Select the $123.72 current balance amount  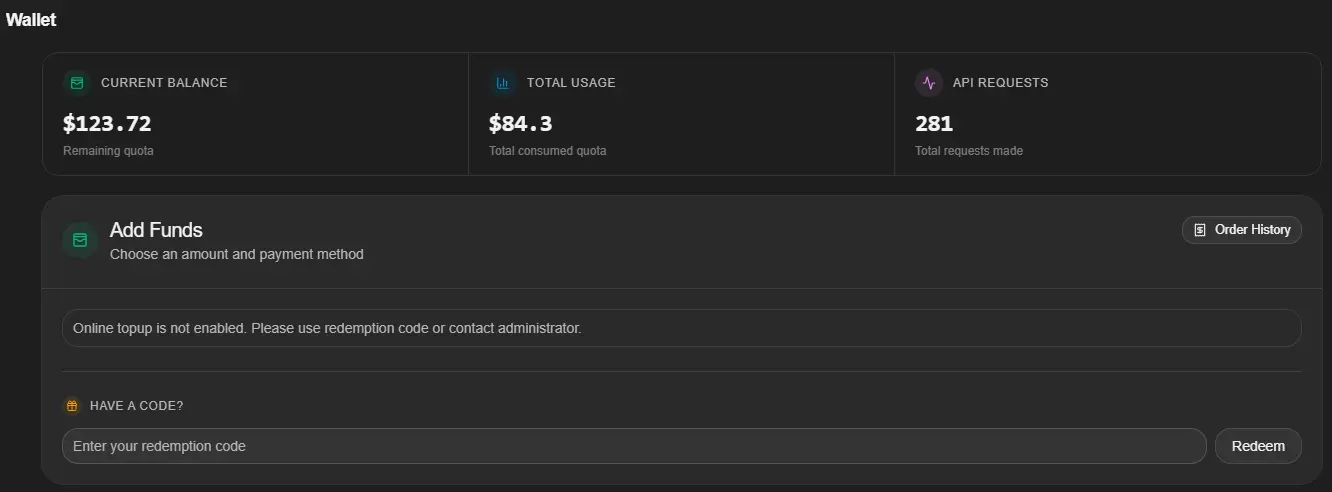coord(107,124)
